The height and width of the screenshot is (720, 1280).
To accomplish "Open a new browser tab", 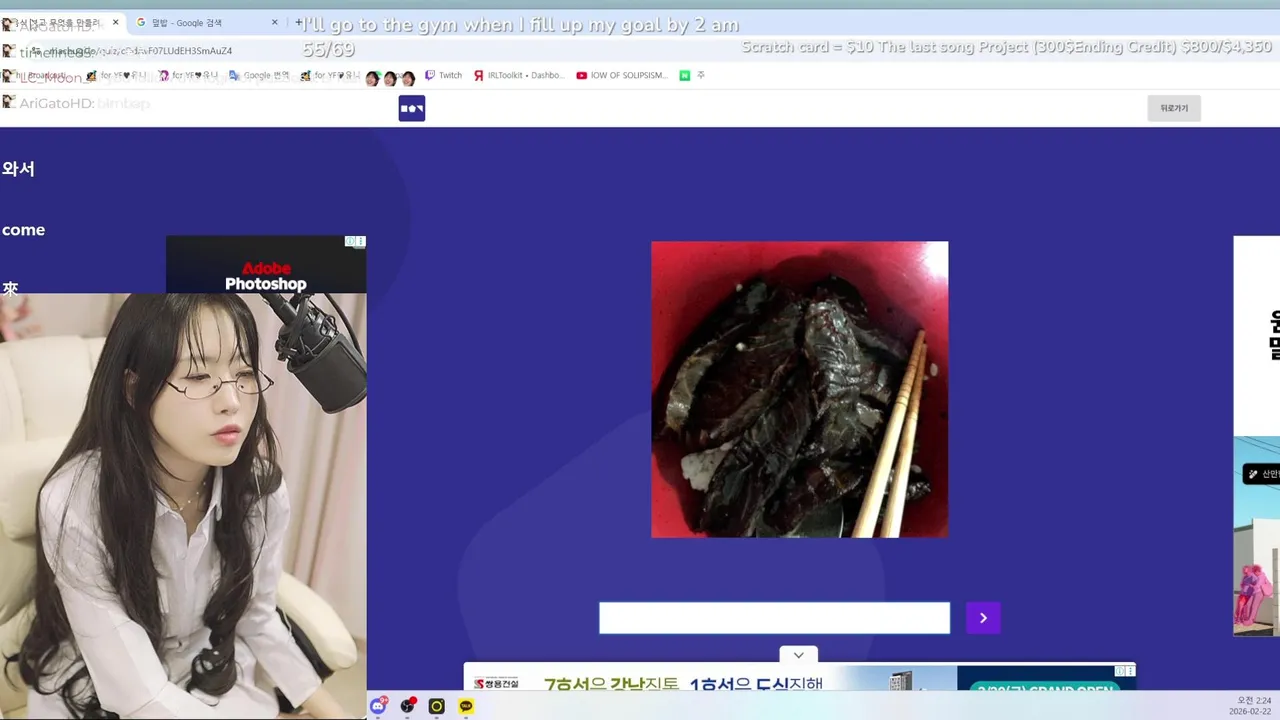I will 298,22.
